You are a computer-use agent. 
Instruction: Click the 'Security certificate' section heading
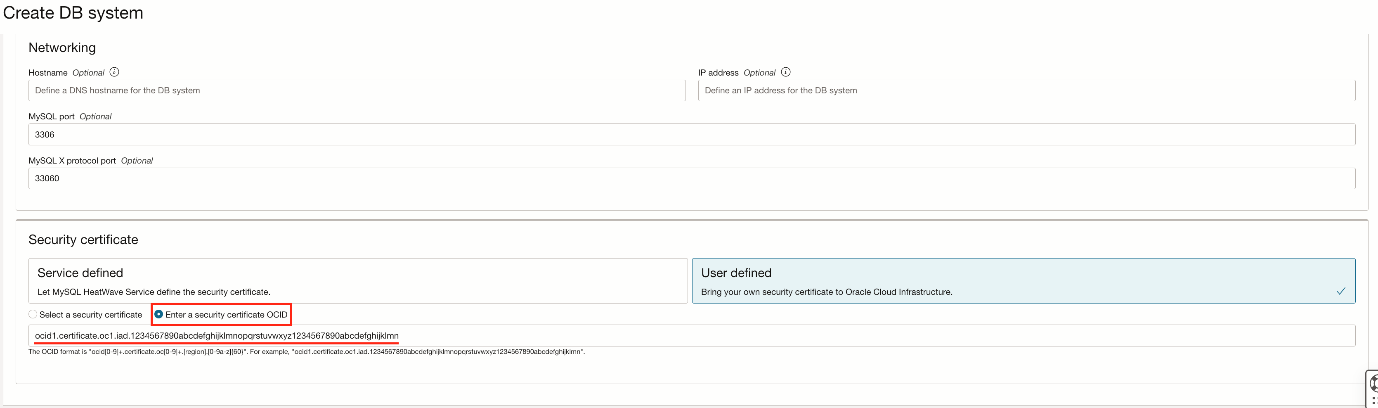(x=83, y=240)
